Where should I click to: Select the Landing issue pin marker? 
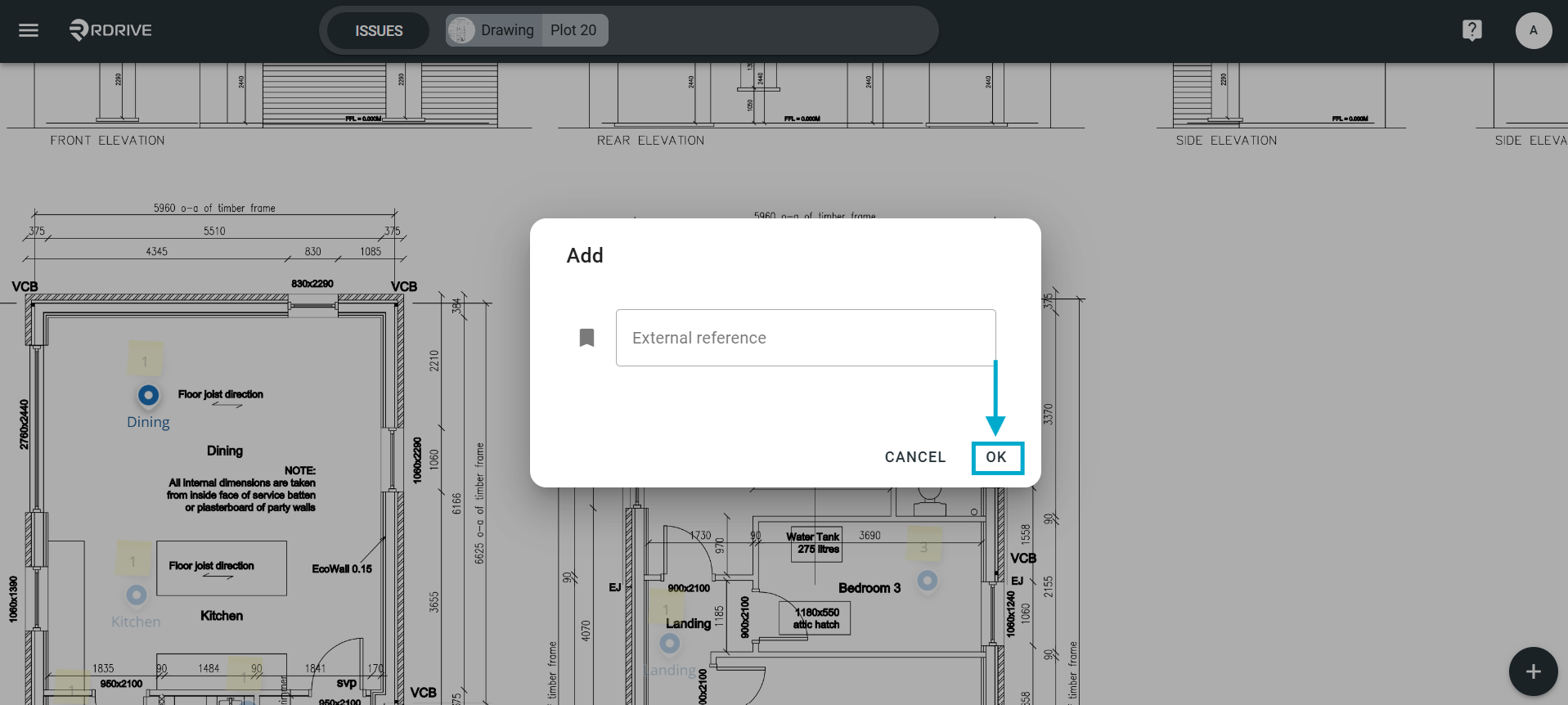click(670, 644)
